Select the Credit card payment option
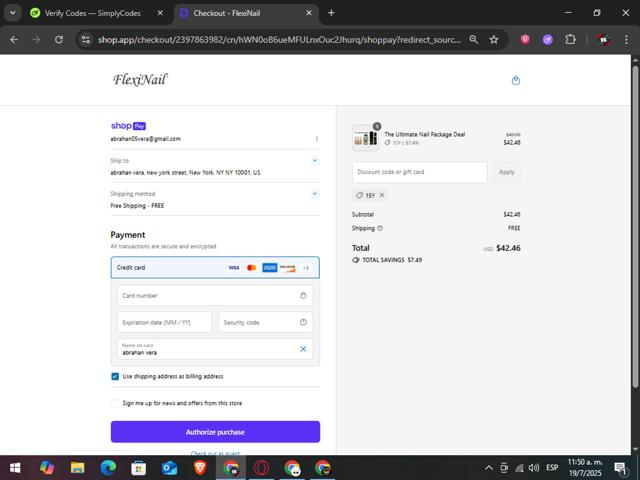 click(x=215, y=268)
